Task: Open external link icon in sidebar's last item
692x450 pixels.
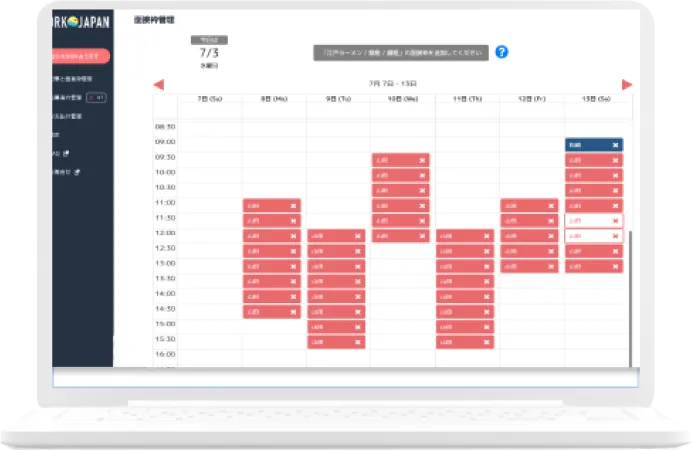Action: point(77,171)
